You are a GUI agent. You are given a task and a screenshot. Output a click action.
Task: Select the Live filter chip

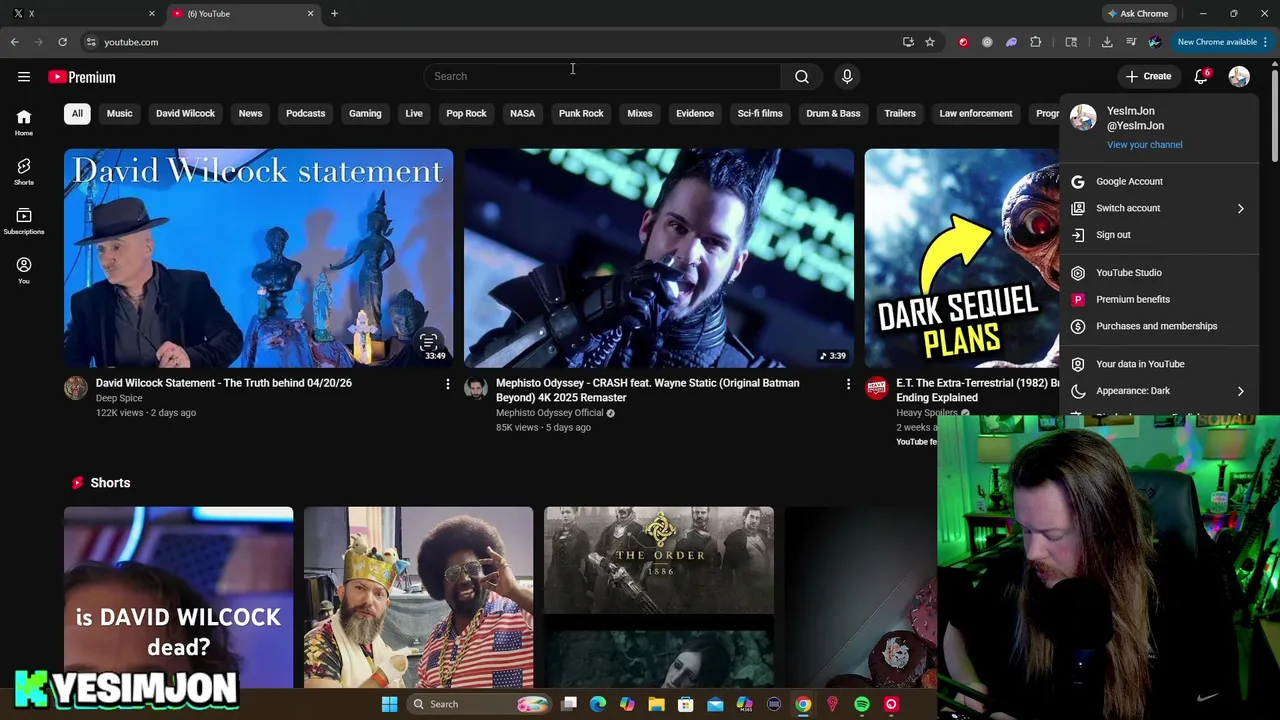[x=414, y=113]
